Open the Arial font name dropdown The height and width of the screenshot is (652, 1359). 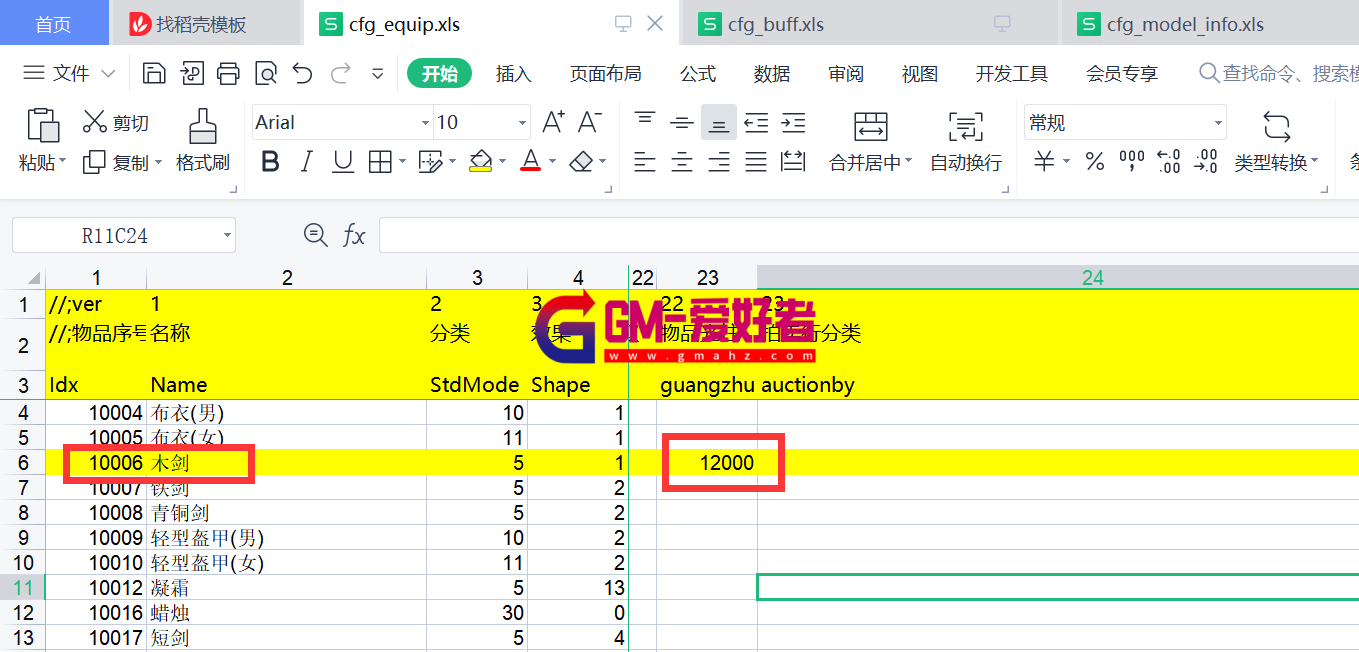pyautogui.click(x=424, y=123)
